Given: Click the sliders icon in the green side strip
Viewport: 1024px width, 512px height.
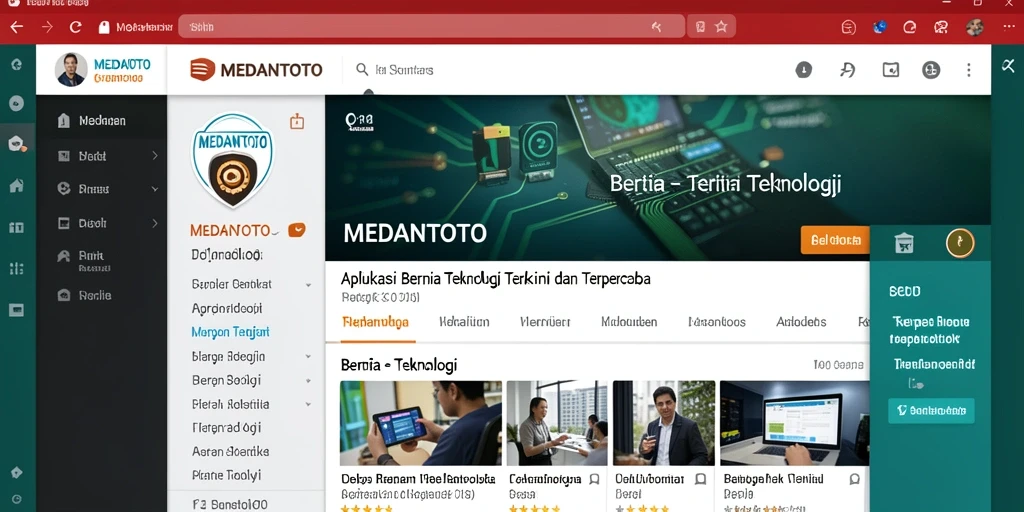Looking at the screenshot, I should coord(16,268).
